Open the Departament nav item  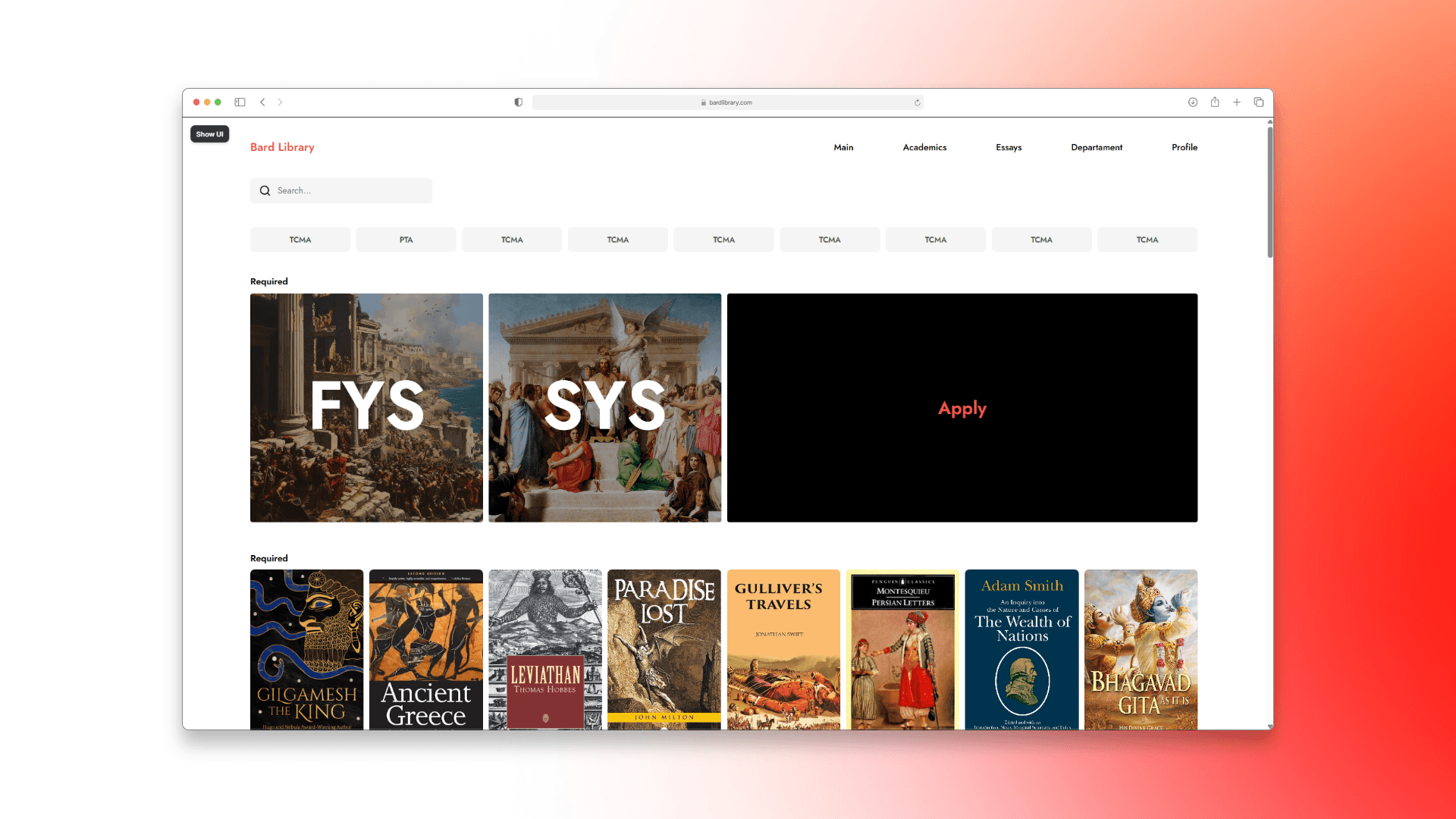(1097, 147)
